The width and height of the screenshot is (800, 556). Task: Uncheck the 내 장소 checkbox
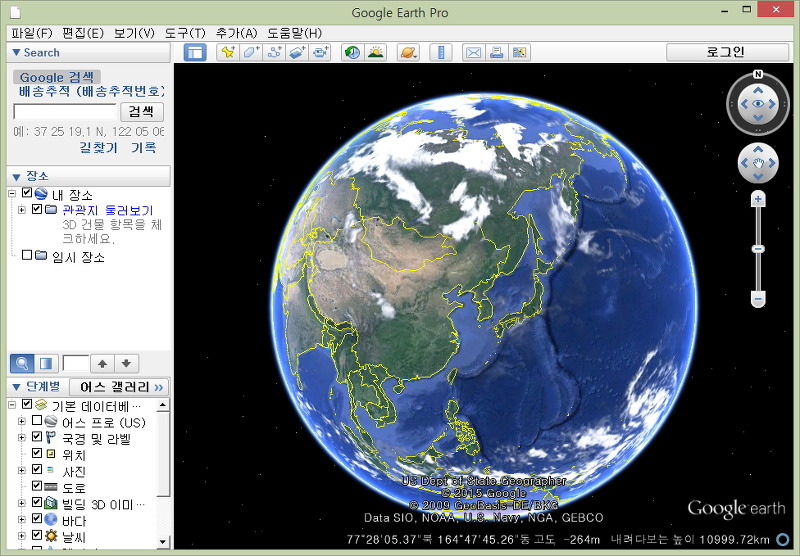pos(27,193)
